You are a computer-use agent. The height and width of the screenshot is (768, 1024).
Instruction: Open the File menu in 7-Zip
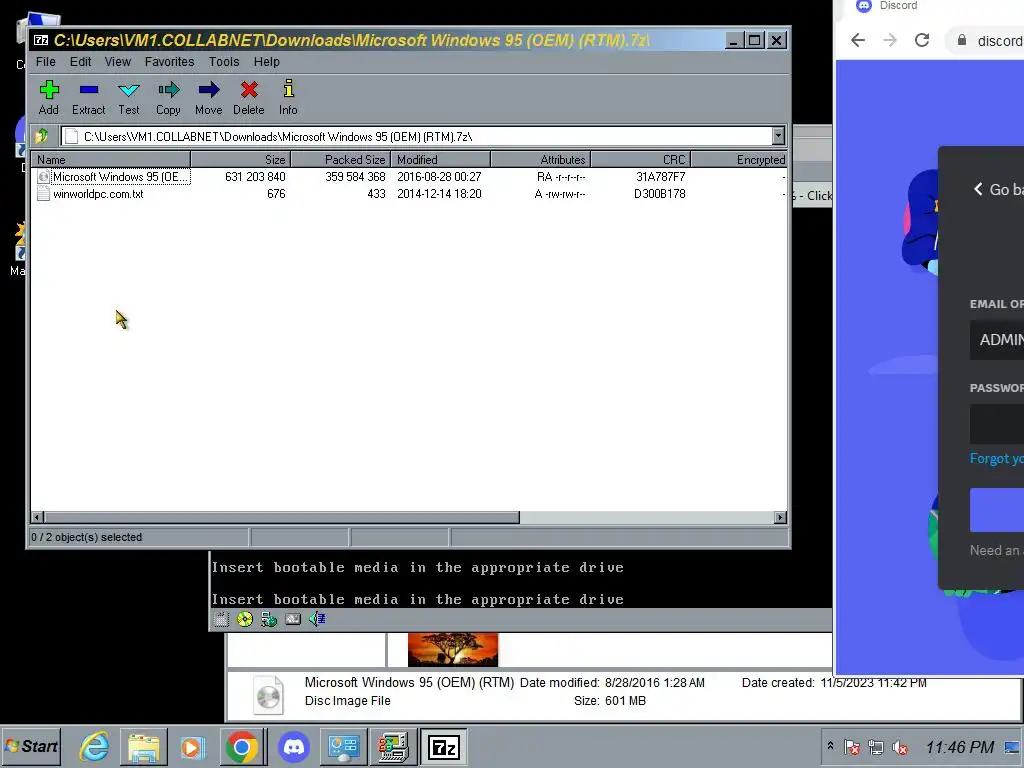[x=46, y=61]
